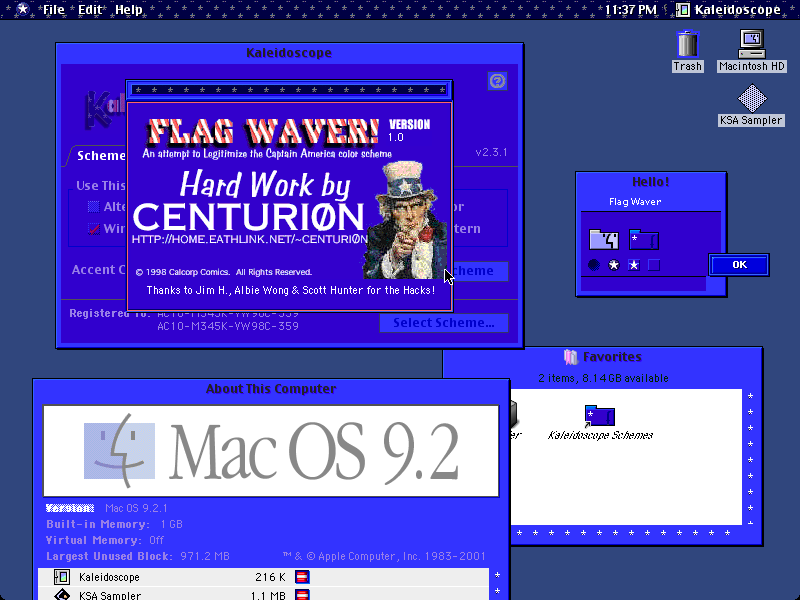Open the File menu
Screen dimensions: 800x600
pos(54,10)
